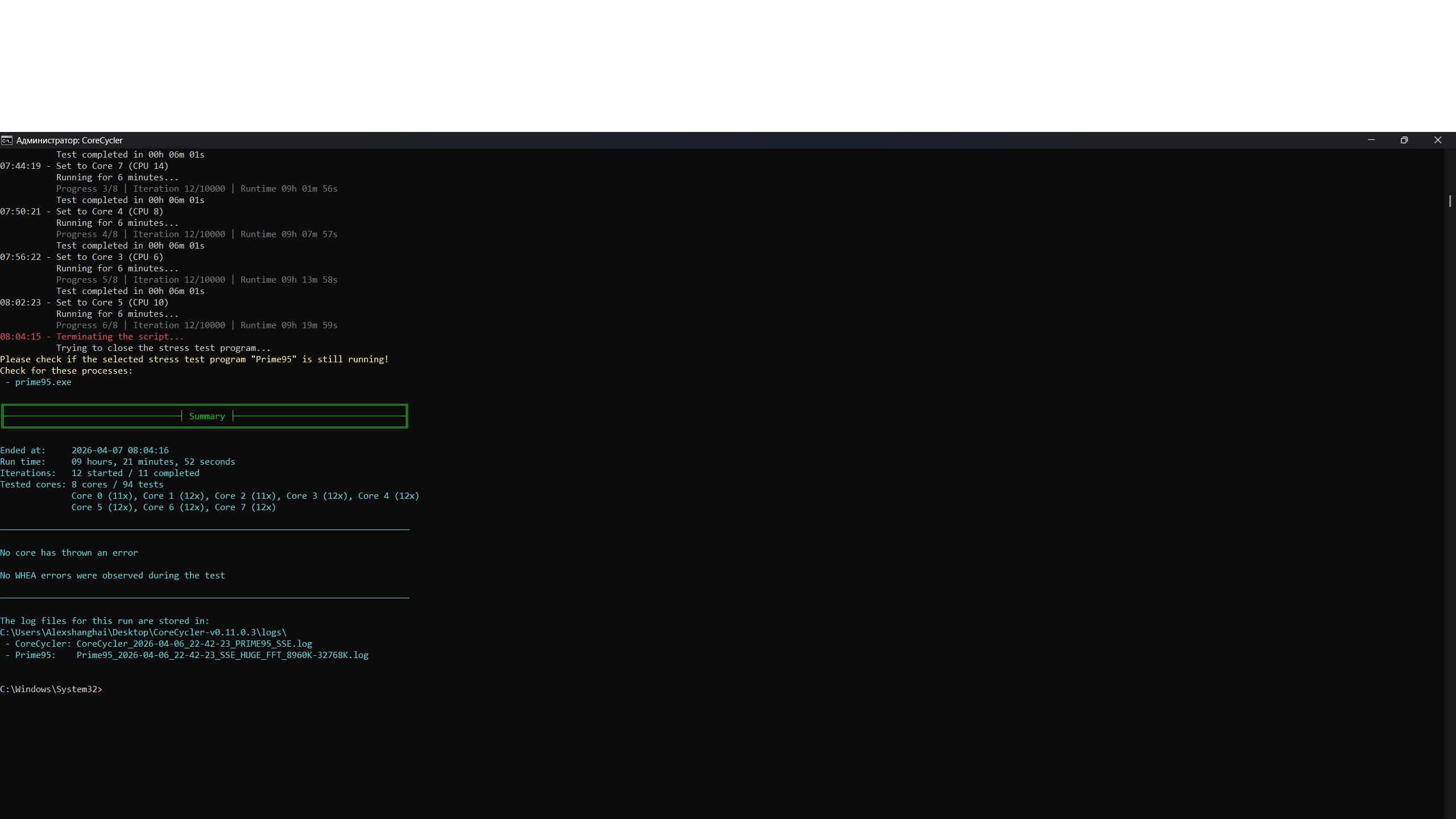
Task: Click the Run time value text
Action: (x=153, y=462)
